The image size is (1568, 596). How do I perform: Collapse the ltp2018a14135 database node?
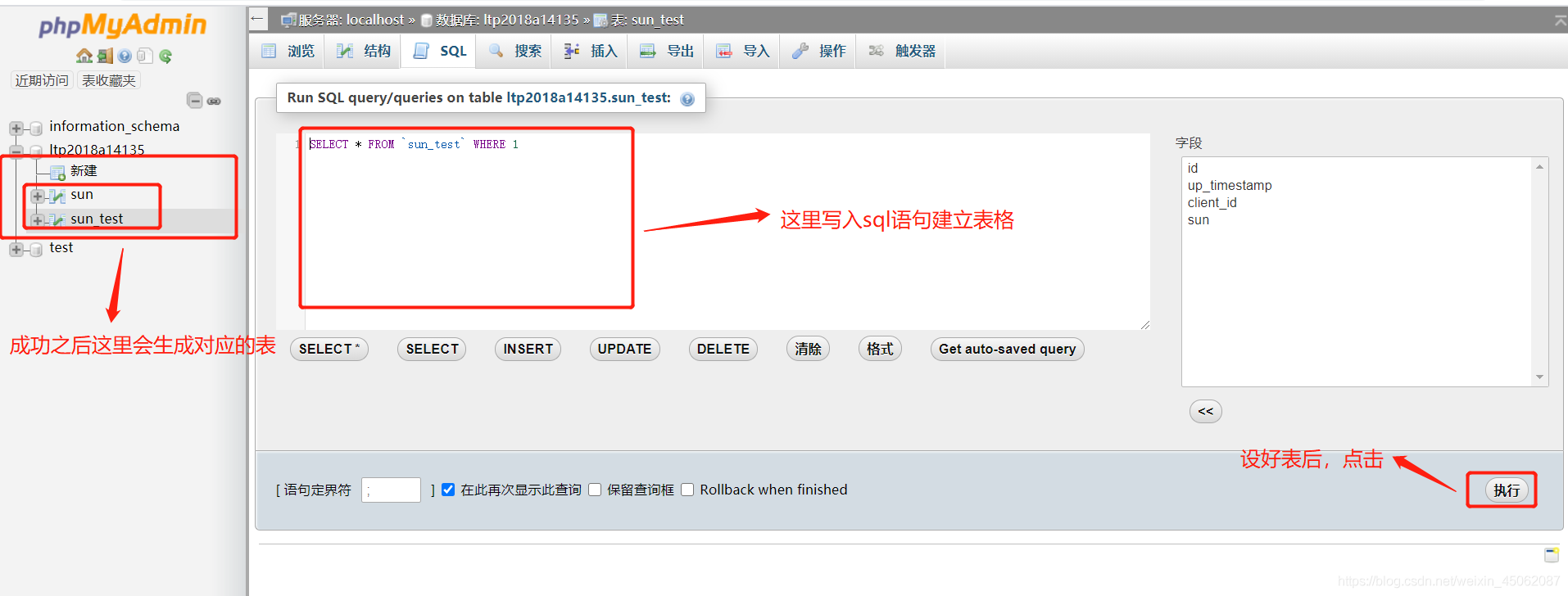16,151
